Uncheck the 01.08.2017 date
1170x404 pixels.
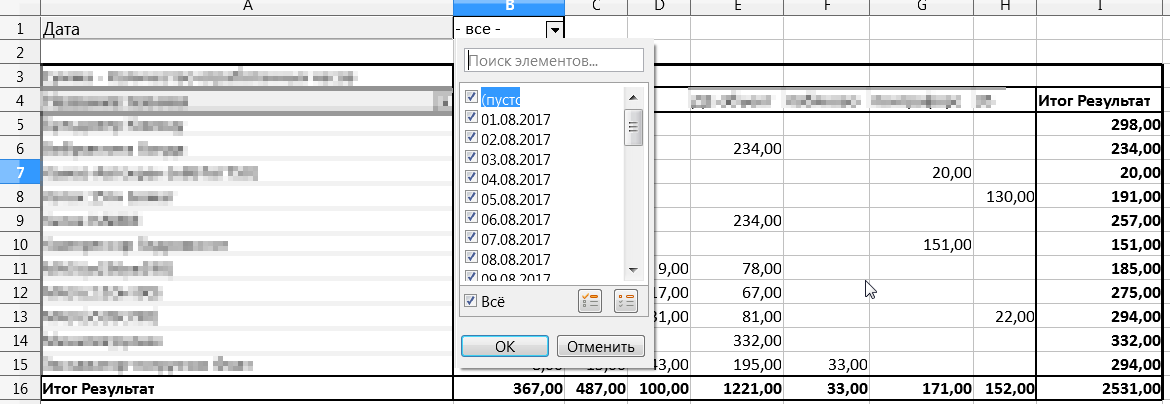(x=471, y=116)
